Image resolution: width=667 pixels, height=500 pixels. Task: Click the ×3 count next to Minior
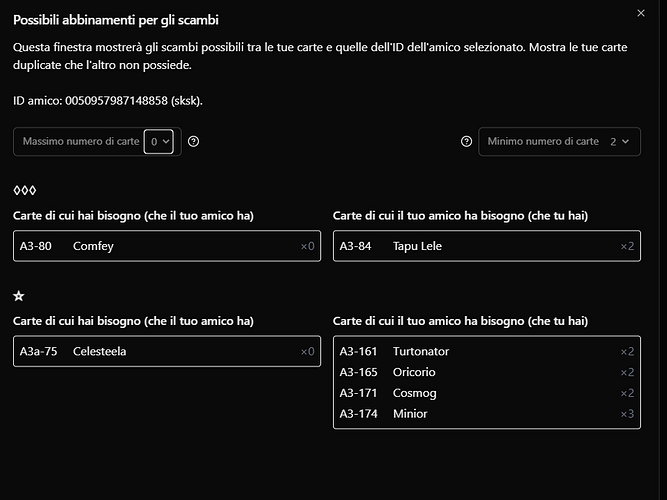click(x=627, y=414)
